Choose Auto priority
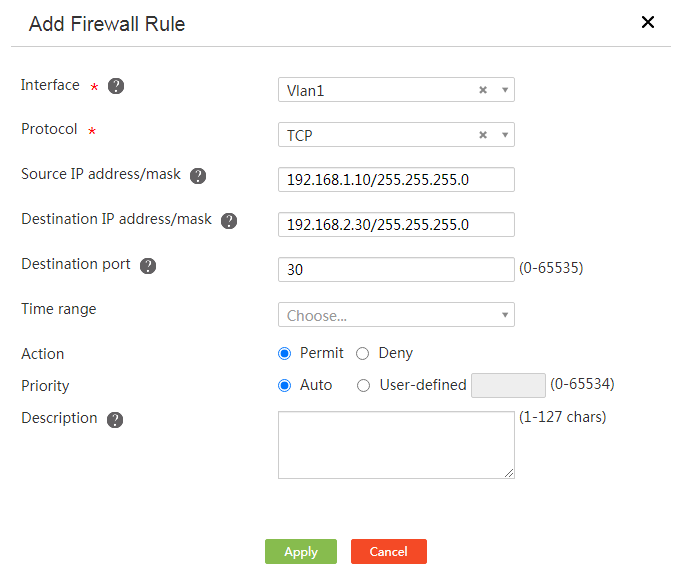 click(x=284, y=385)
